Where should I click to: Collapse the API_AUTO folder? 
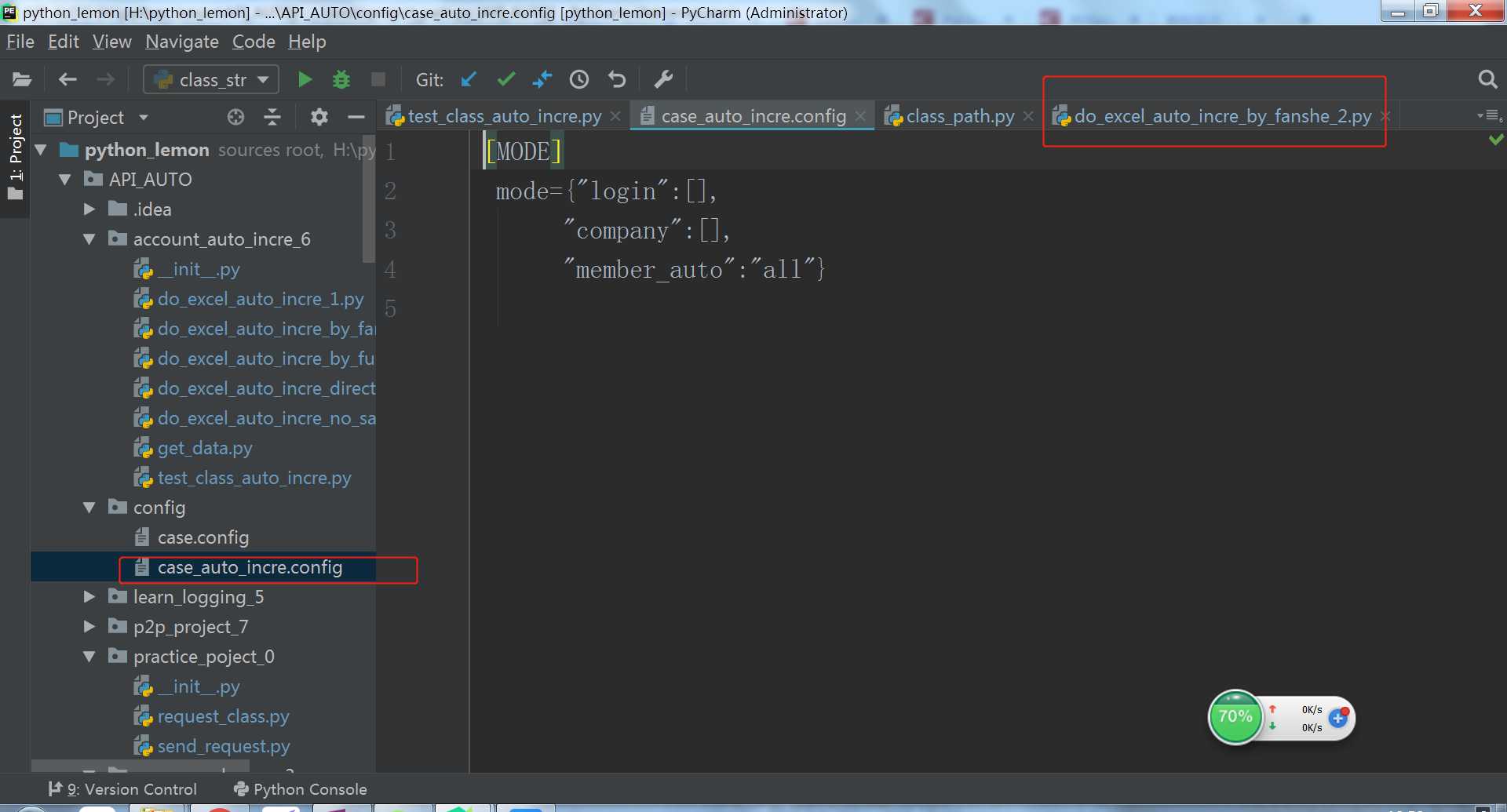[x=65, y=180]
